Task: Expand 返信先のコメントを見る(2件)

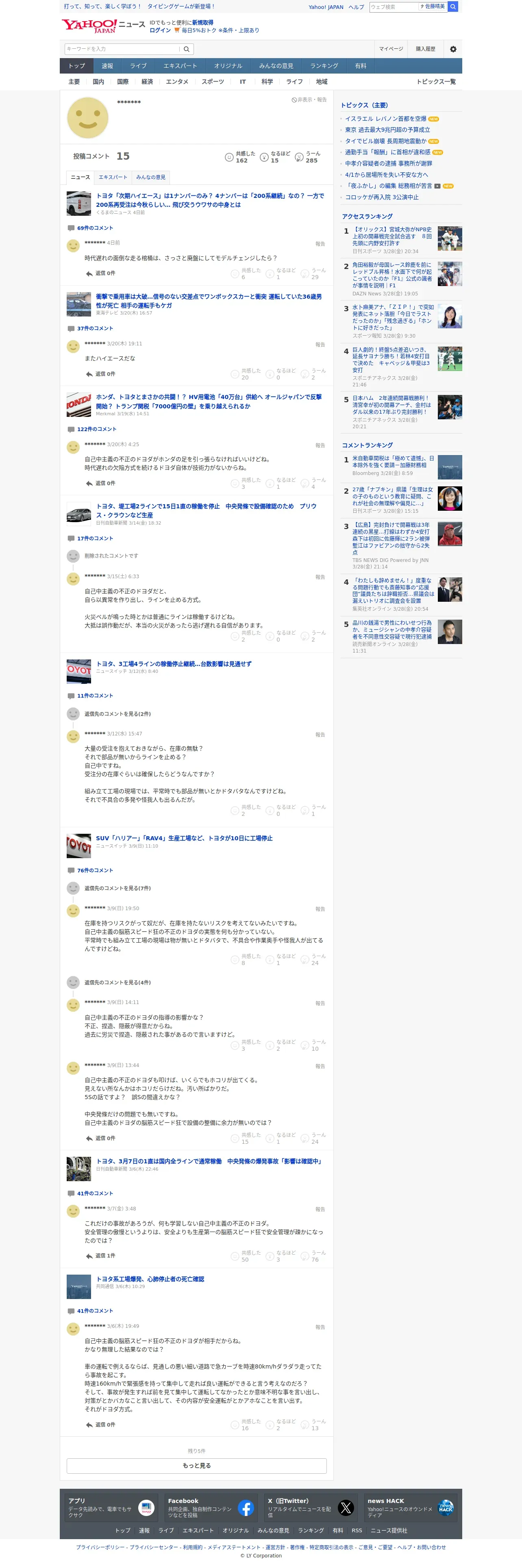Action: 117,714
